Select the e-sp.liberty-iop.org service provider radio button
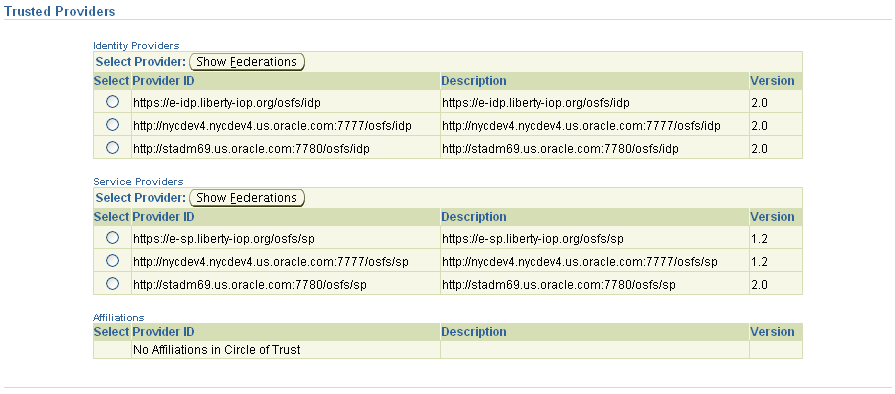Image resolution: width=895 pixels, height=394 pixels. click(112, 238)
